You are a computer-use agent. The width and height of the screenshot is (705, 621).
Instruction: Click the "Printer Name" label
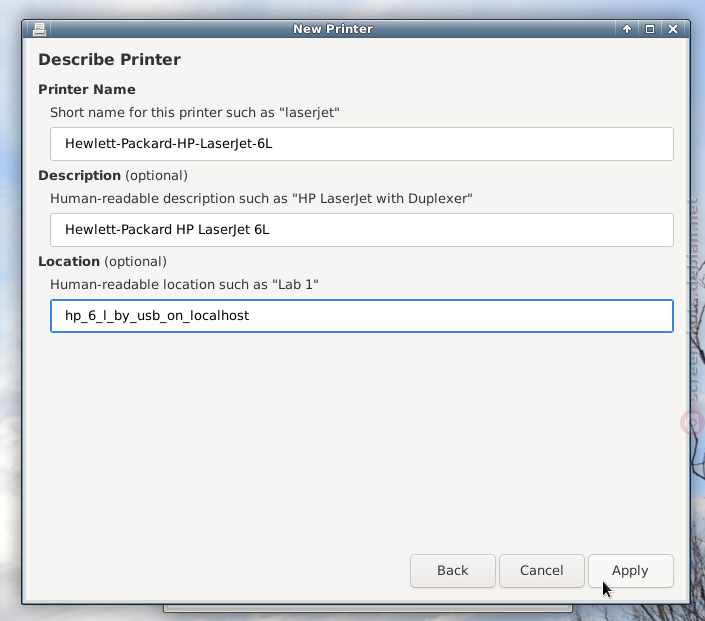coord(87,89)
